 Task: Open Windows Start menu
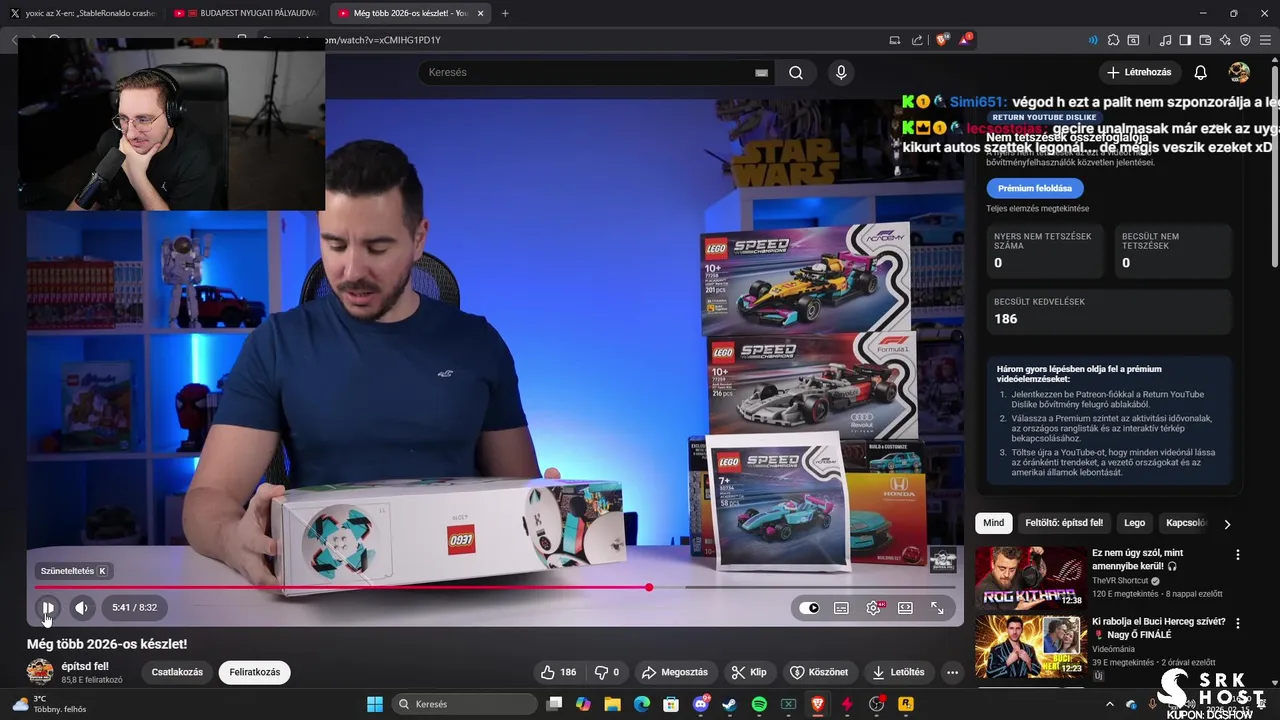(375, 704)
